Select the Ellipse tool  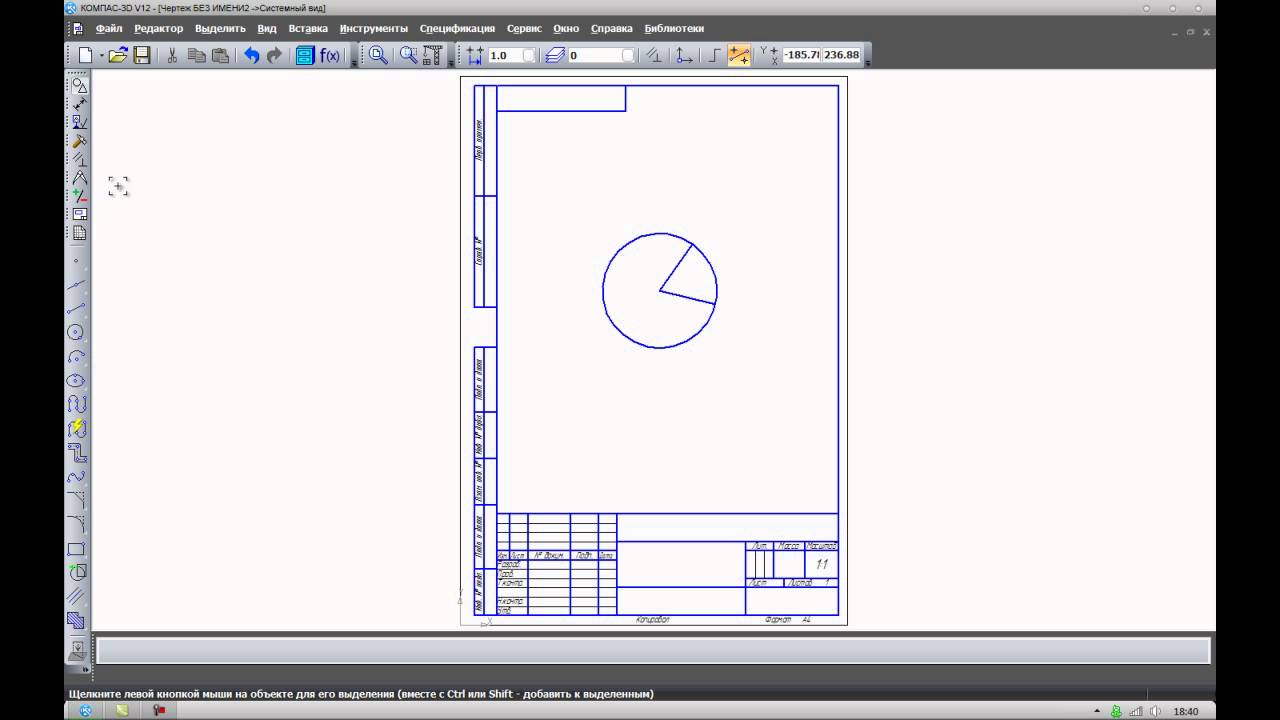[x=76, y=381]
